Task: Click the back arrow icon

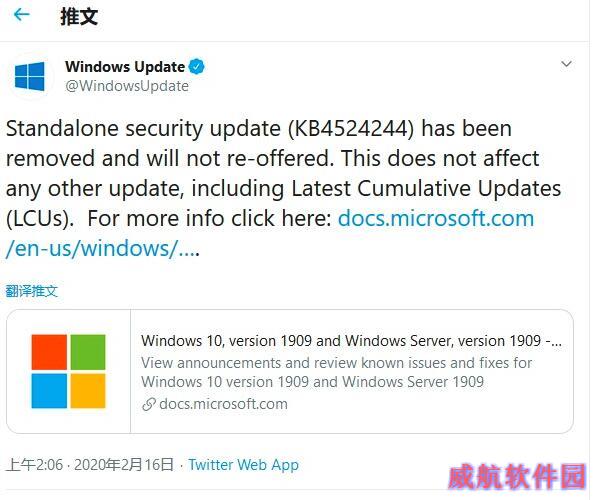Action: coord(21,15)
